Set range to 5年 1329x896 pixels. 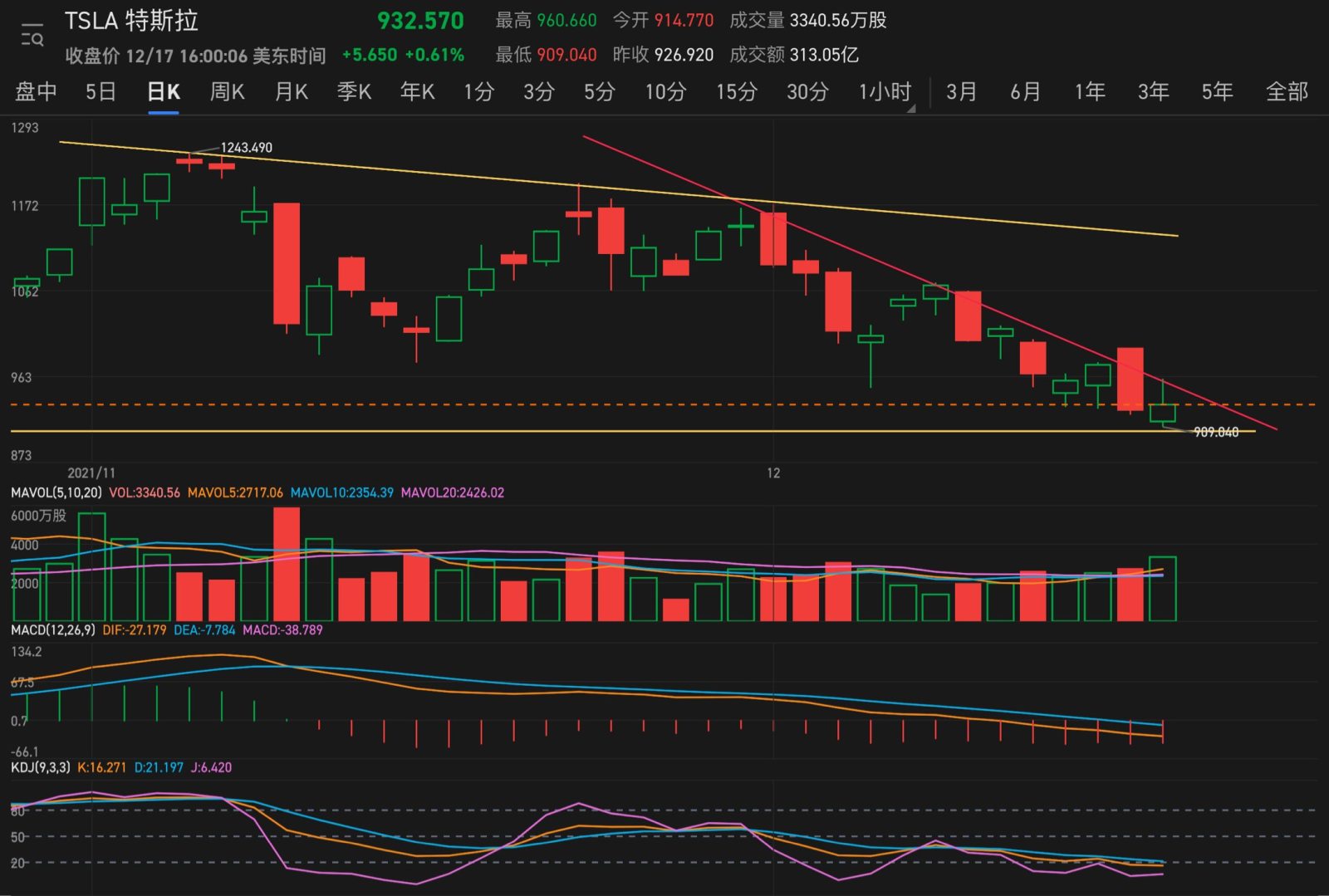pyautogui.click(x=1217, y=91)
